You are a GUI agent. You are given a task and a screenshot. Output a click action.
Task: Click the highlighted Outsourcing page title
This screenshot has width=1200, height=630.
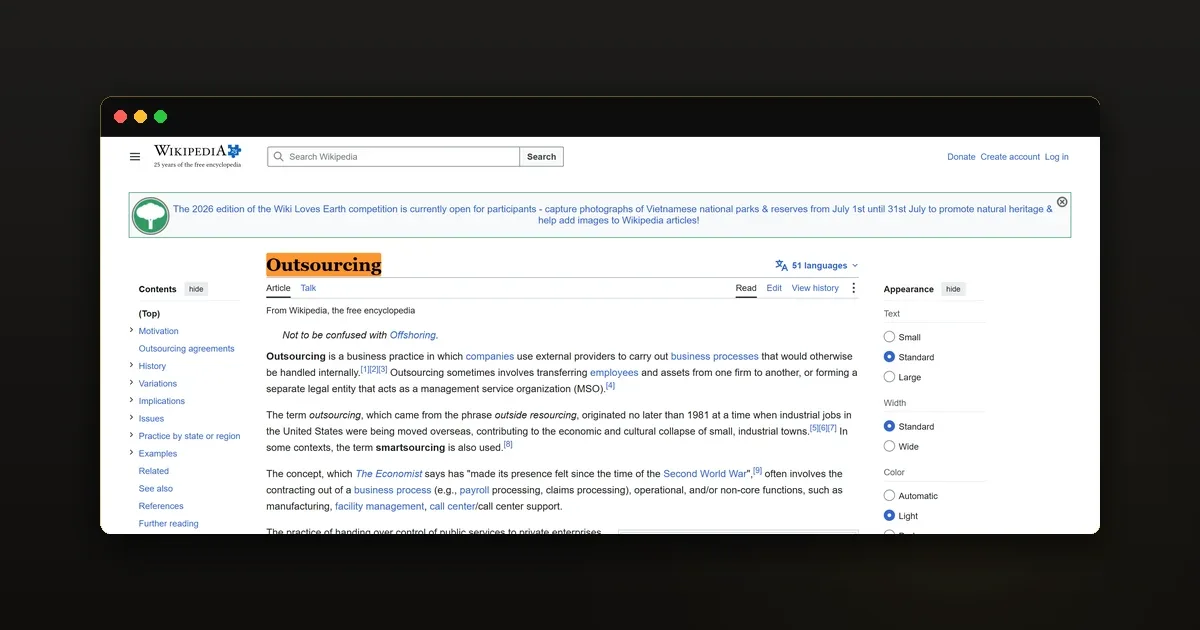click(324, 265)
